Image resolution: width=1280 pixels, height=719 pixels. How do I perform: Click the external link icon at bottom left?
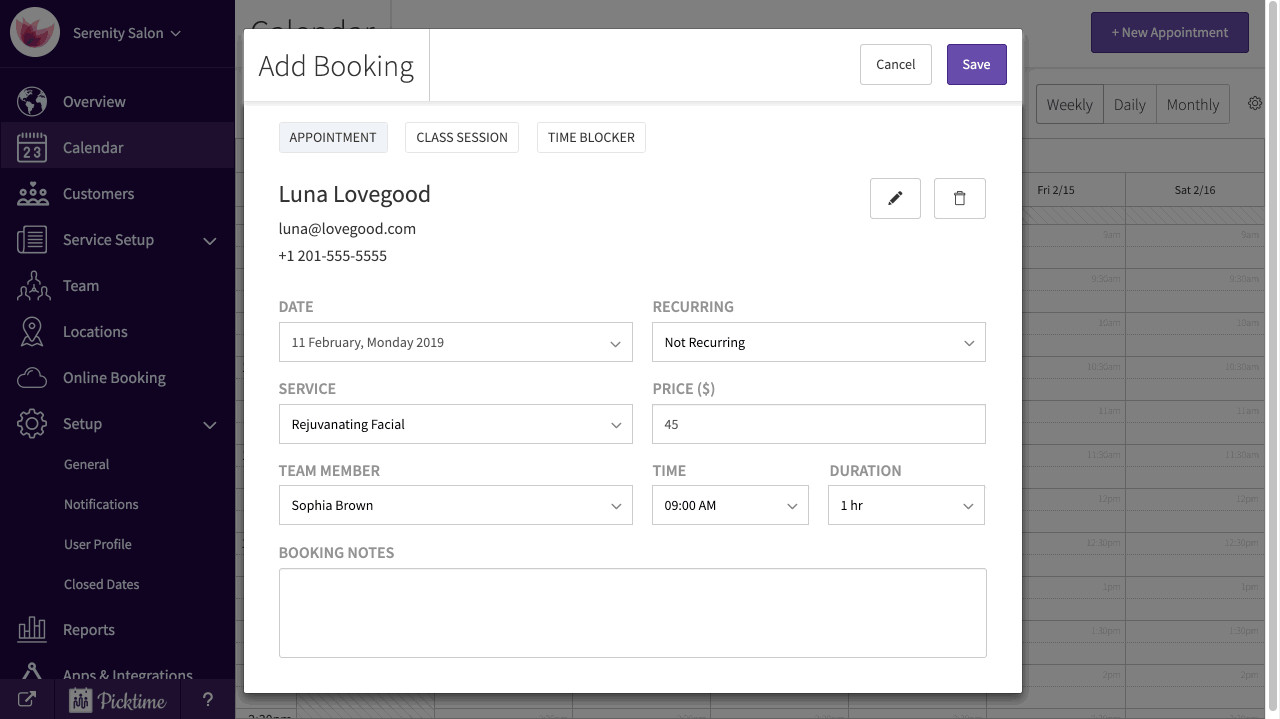[27, 700]
